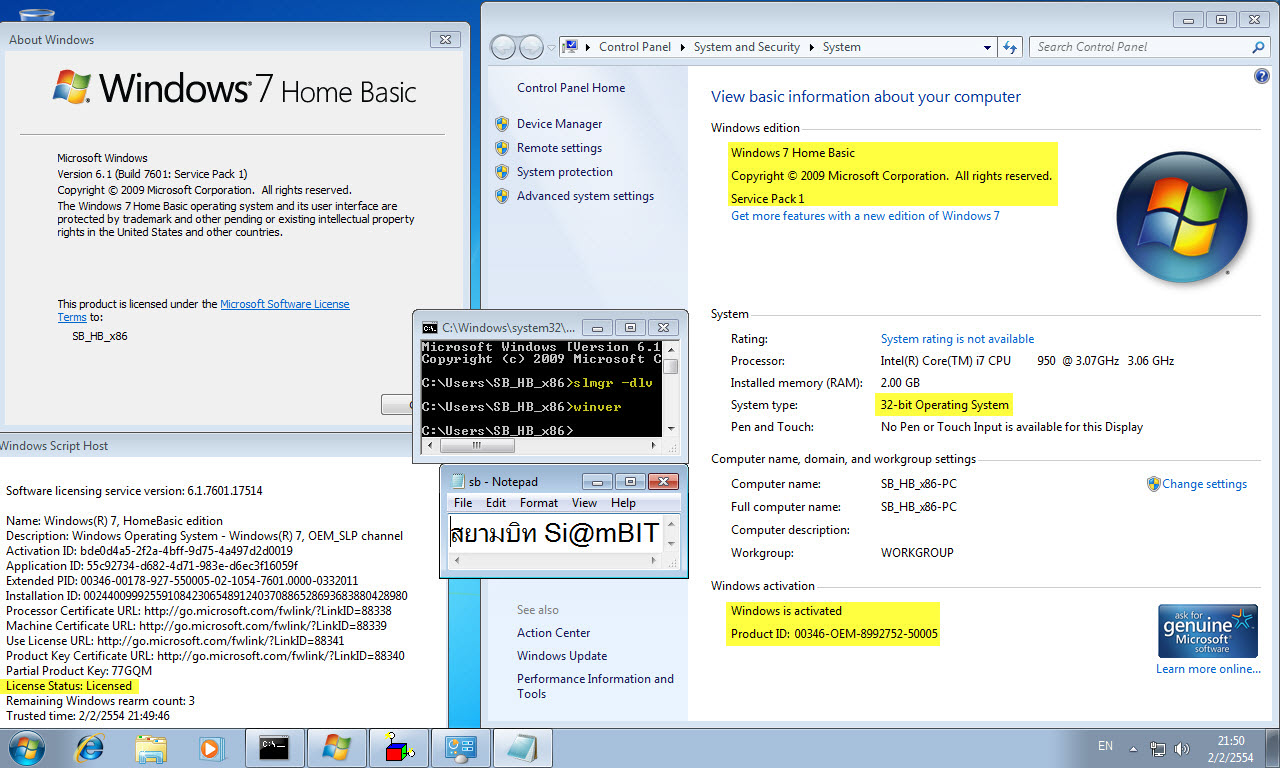Viewport: 1280px width, 768px height.
Task: Open Device Manager link
Action: click(x=559, y=124)
